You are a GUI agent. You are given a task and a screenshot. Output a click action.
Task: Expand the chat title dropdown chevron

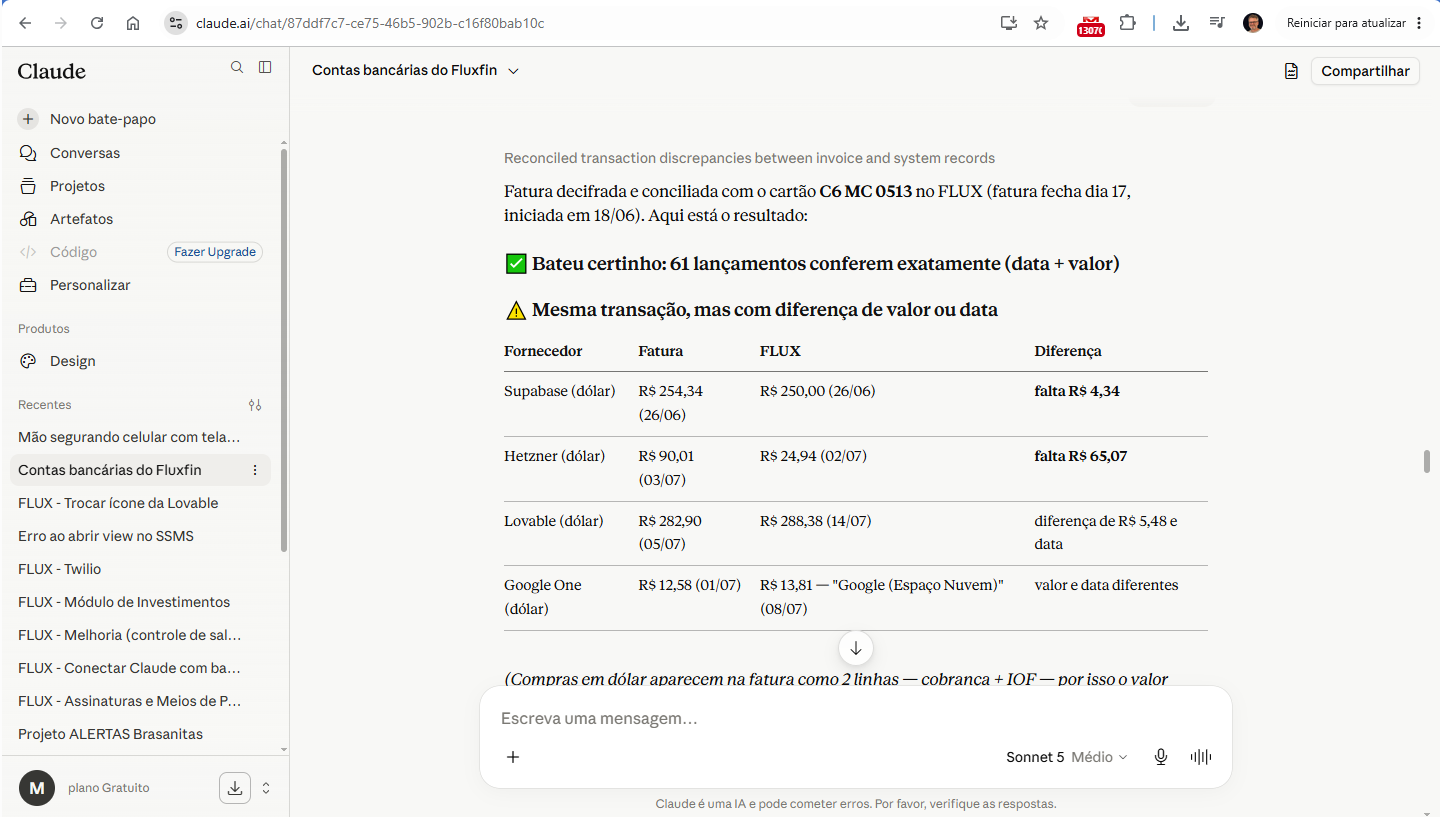514,71
